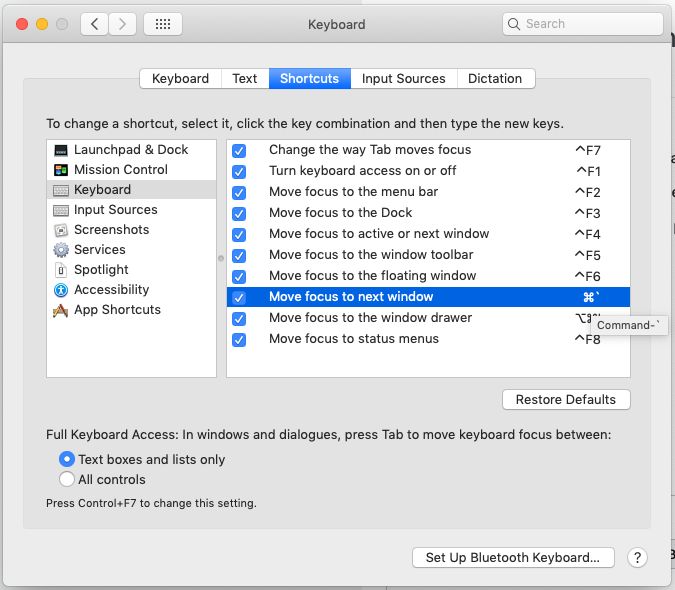Select Launchpad & Dock in the category list
Screen dimensions: 675x590
tap(131, 150)
